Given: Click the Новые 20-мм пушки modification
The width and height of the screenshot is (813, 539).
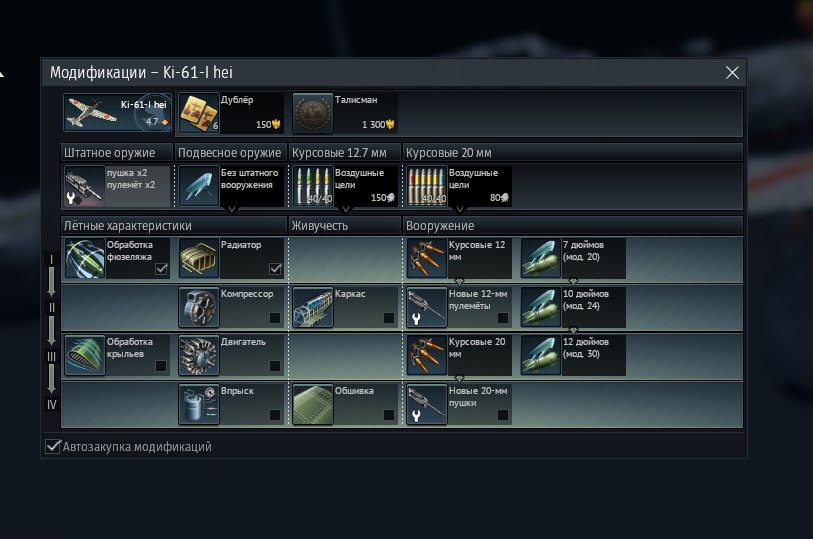Looking at the screenshot, I should tap(459, 405).
